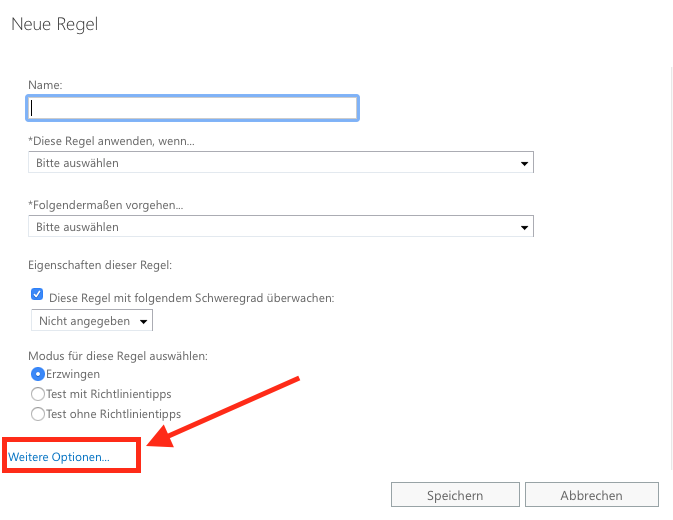
Task: Click the 'Neue Regel' dialog heading
Action: (55, 24)
